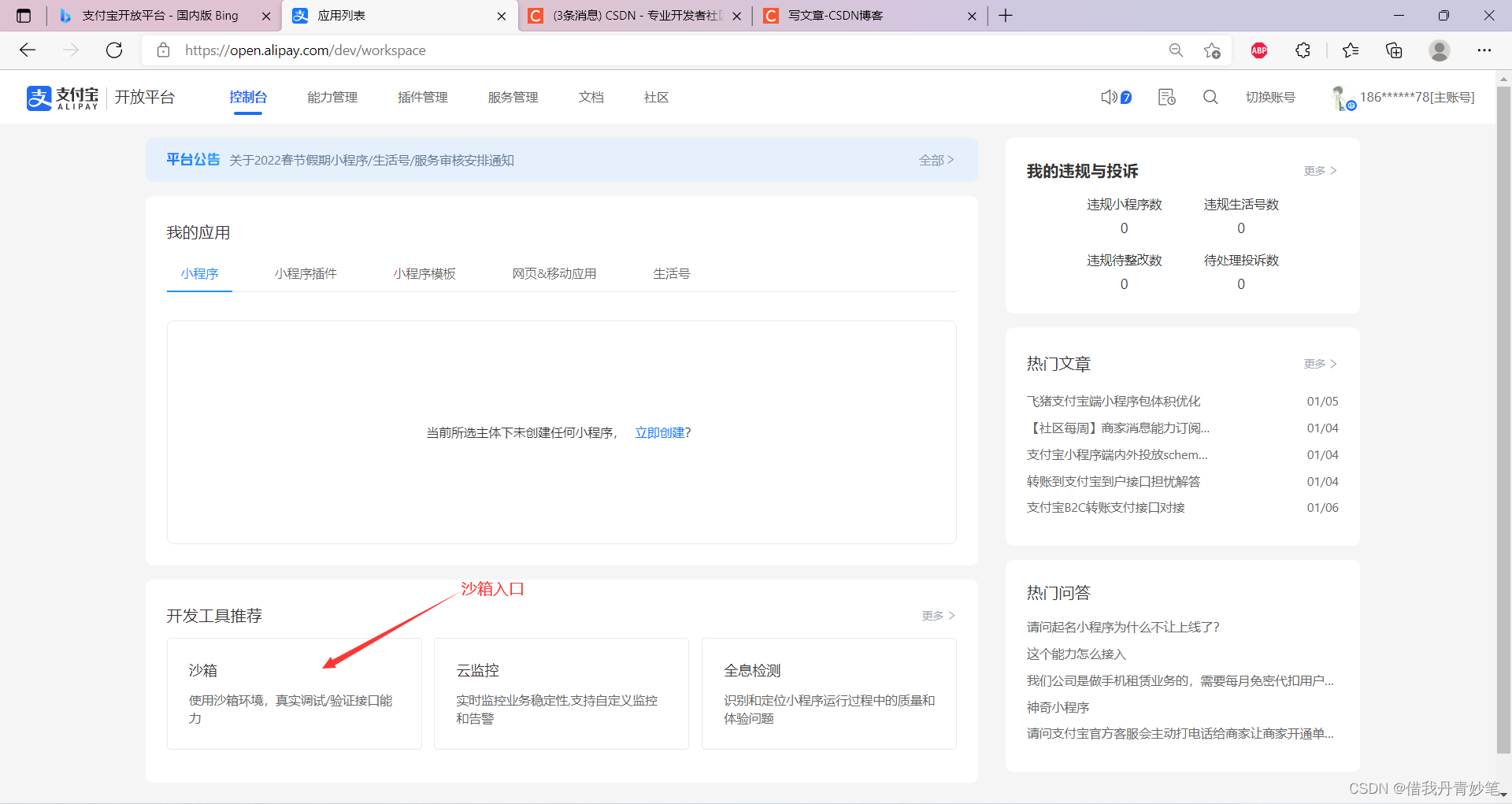
Task: Open the browser extensions puzzle icon
Action: 1303,50
